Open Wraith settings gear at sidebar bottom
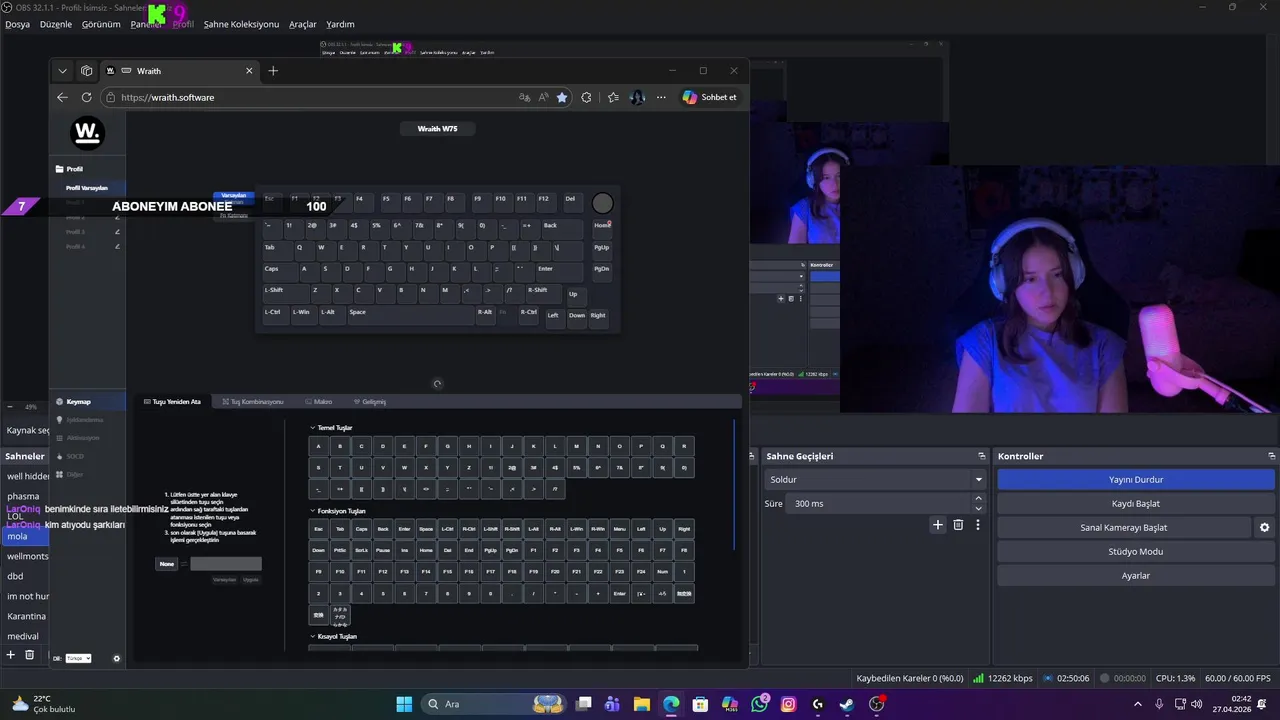This screenshot has height=720, width=1280. pyautogui.click(x=117, y=658)
